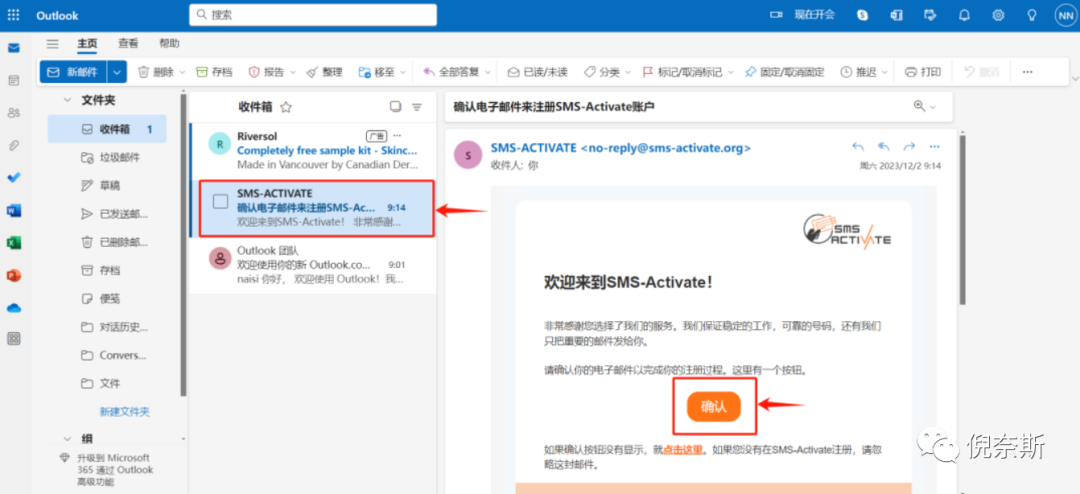This screenshot has height=494, width=1080.
Task: Click the notifications bell icon
Action: click(x=964, y=15)
